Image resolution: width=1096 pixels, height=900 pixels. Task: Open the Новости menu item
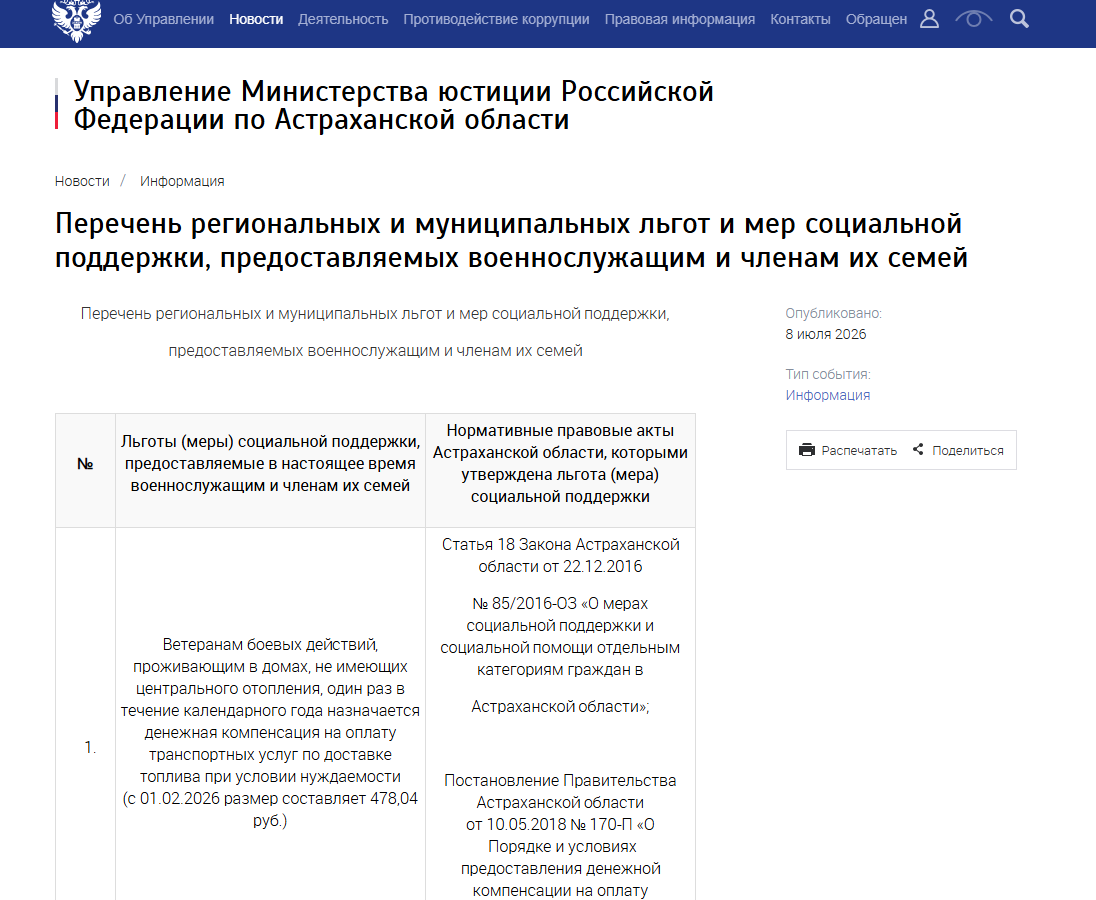[x=256, y=20]
